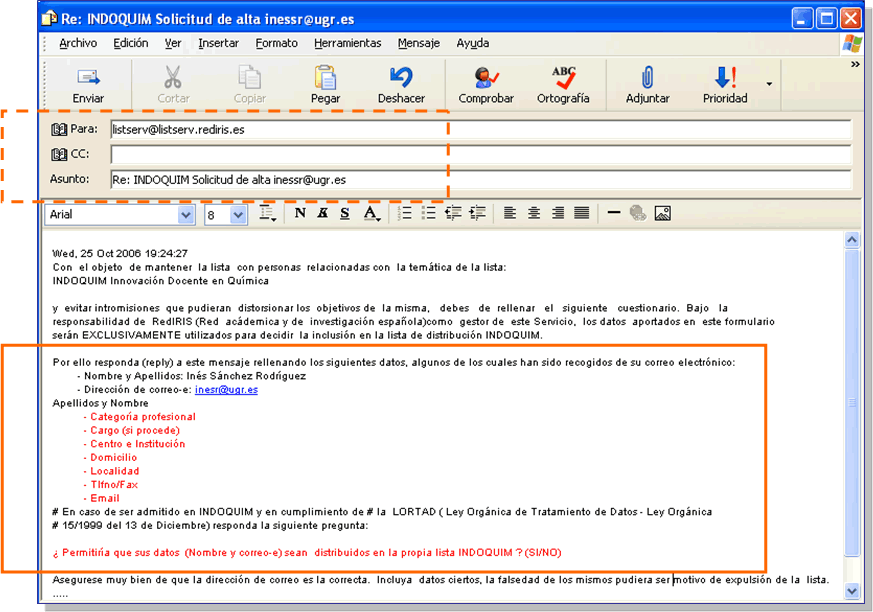The height and width of the screenshot is (612, 873).
Task: Click inside the CC input field
Action: [480, 155]
